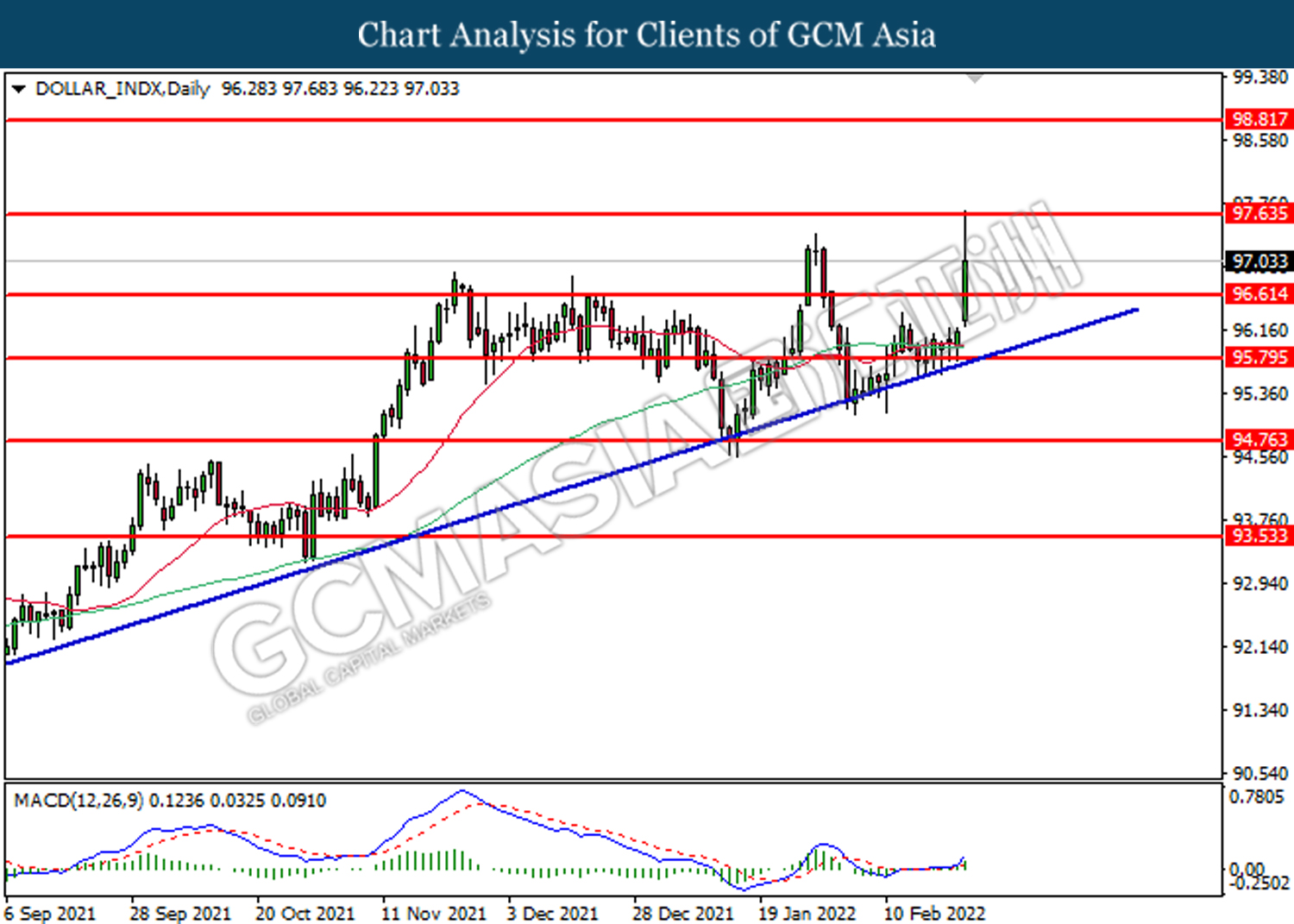The width and height of the screenshot is (1294, 924).
Task: Click the 98.817 resistance price label
Action: 1259,119
